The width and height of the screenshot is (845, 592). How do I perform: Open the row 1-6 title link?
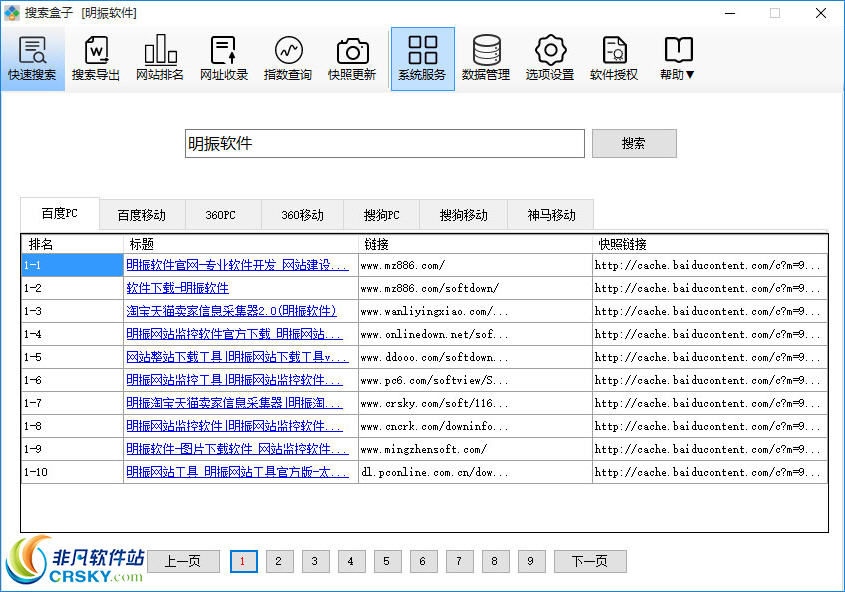[234, 380]
